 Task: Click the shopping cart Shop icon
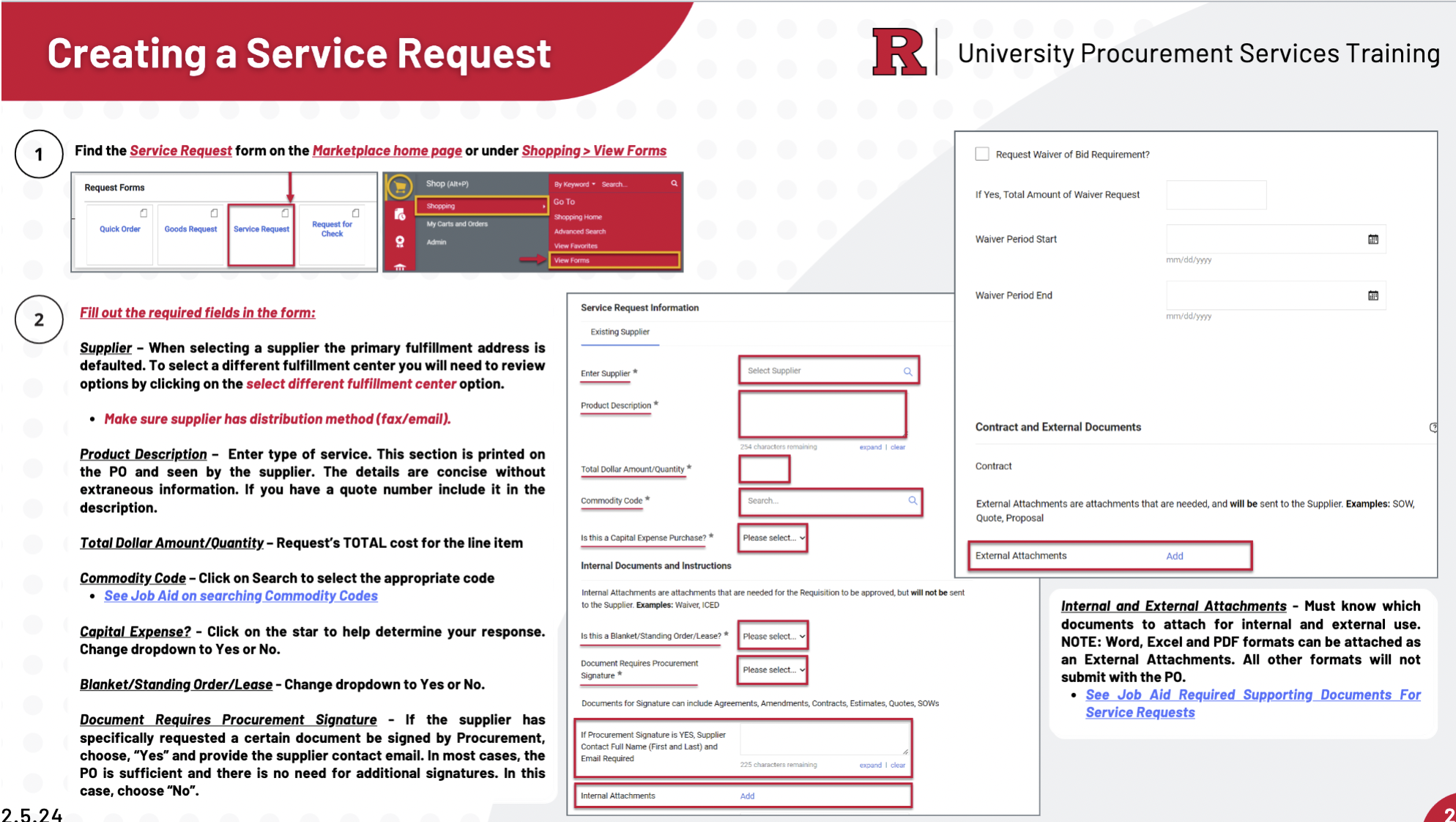coord(400,188)
